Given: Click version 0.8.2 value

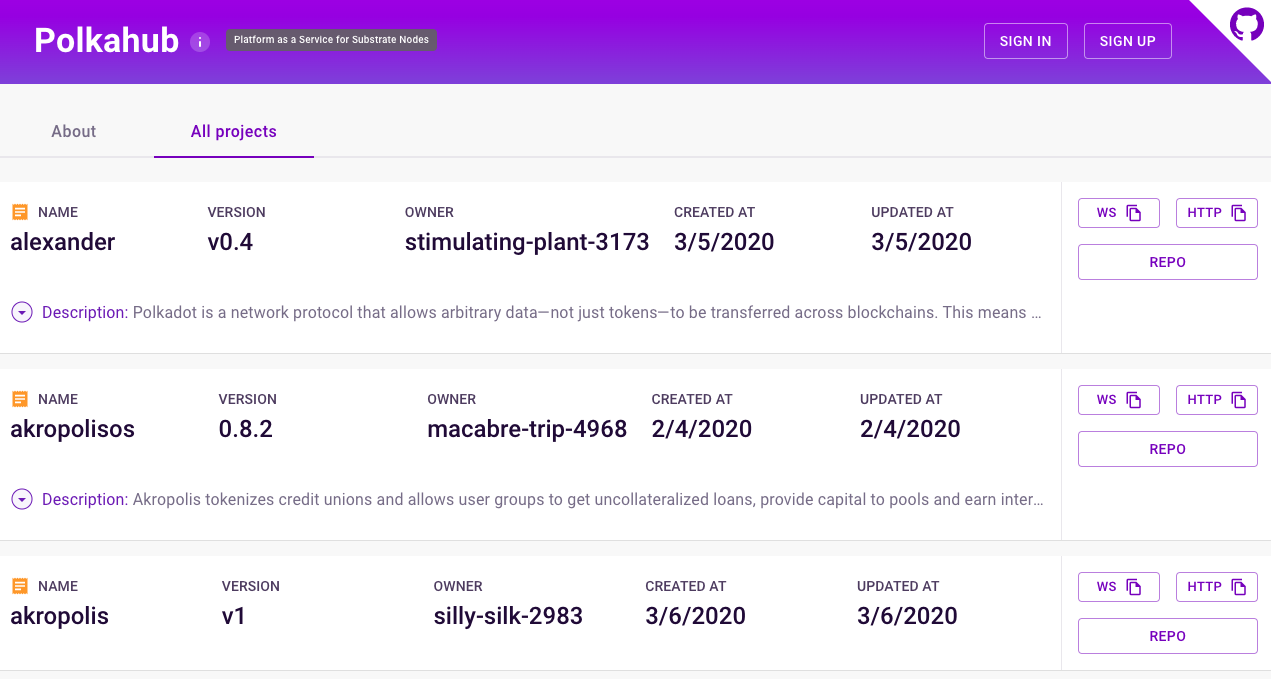Looking at the screenshot, I should tap(246, 429).
